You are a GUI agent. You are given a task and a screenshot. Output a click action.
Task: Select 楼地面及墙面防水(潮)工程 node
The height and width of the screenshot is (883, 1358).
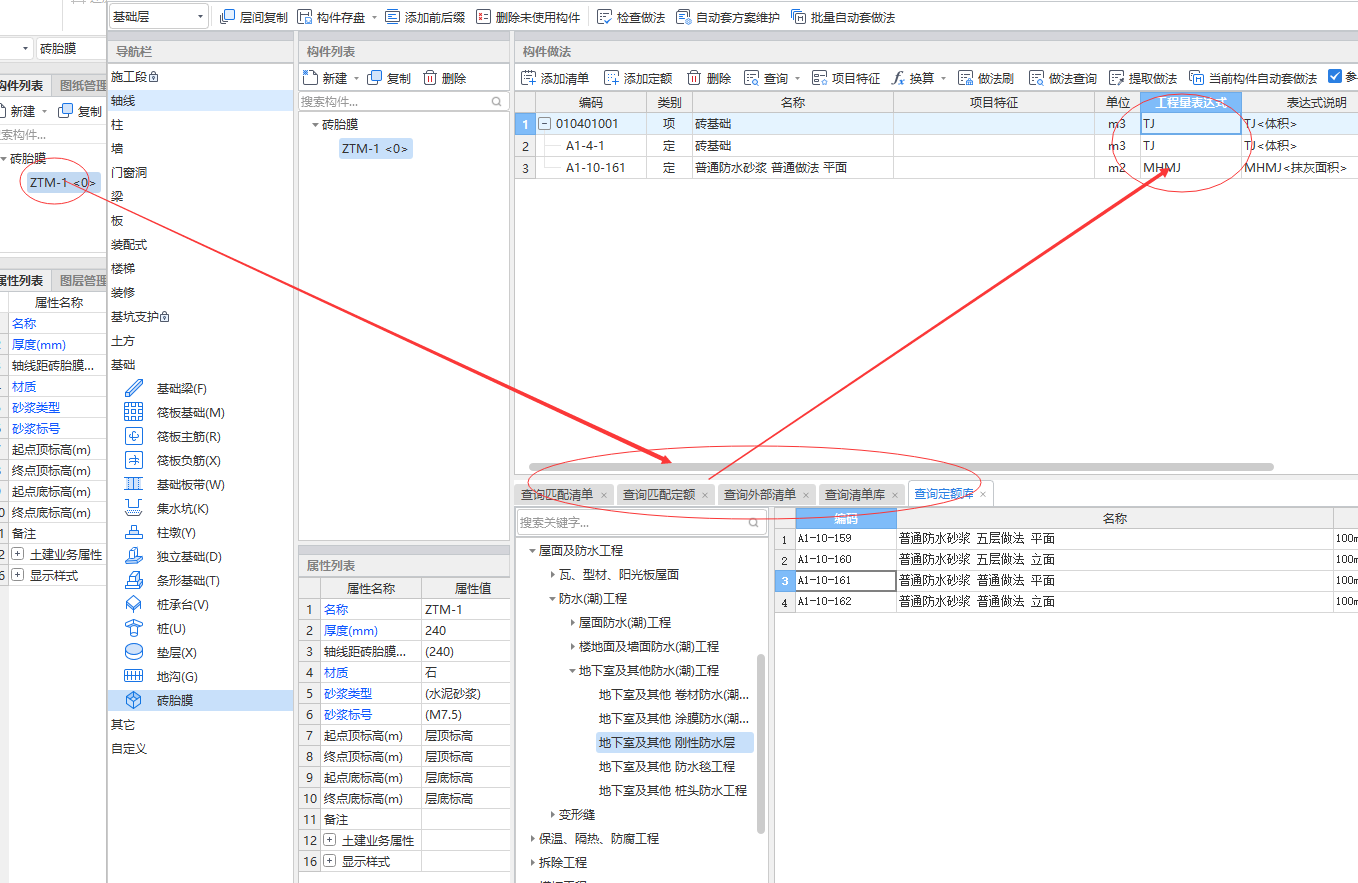649,646
